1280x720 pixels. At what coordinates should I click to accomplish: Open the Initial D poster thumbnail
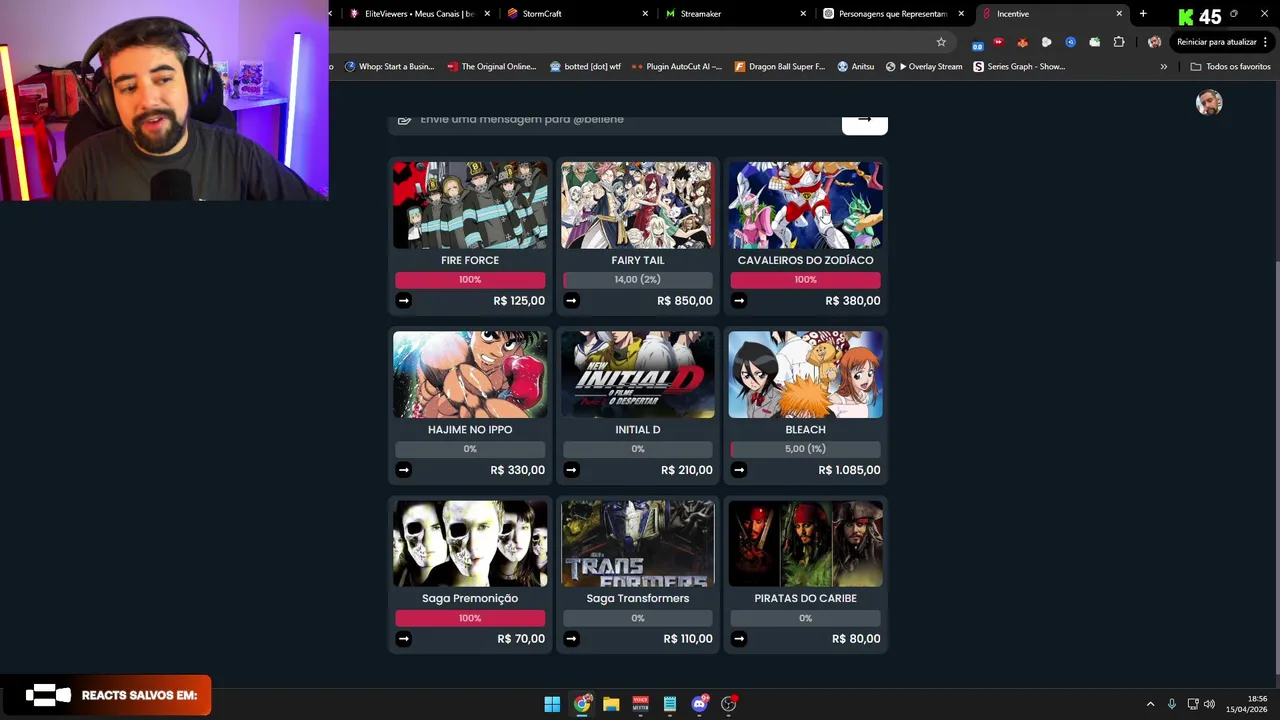(638, 374)
